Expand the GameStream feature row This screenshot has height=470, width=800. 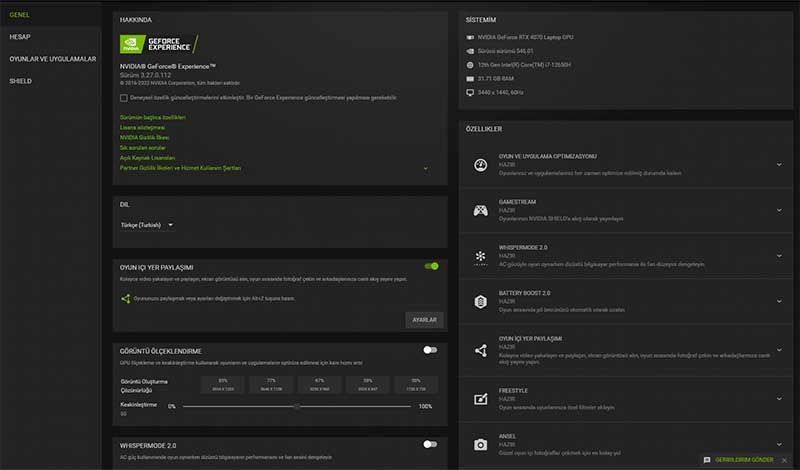(x=779, y=210)
